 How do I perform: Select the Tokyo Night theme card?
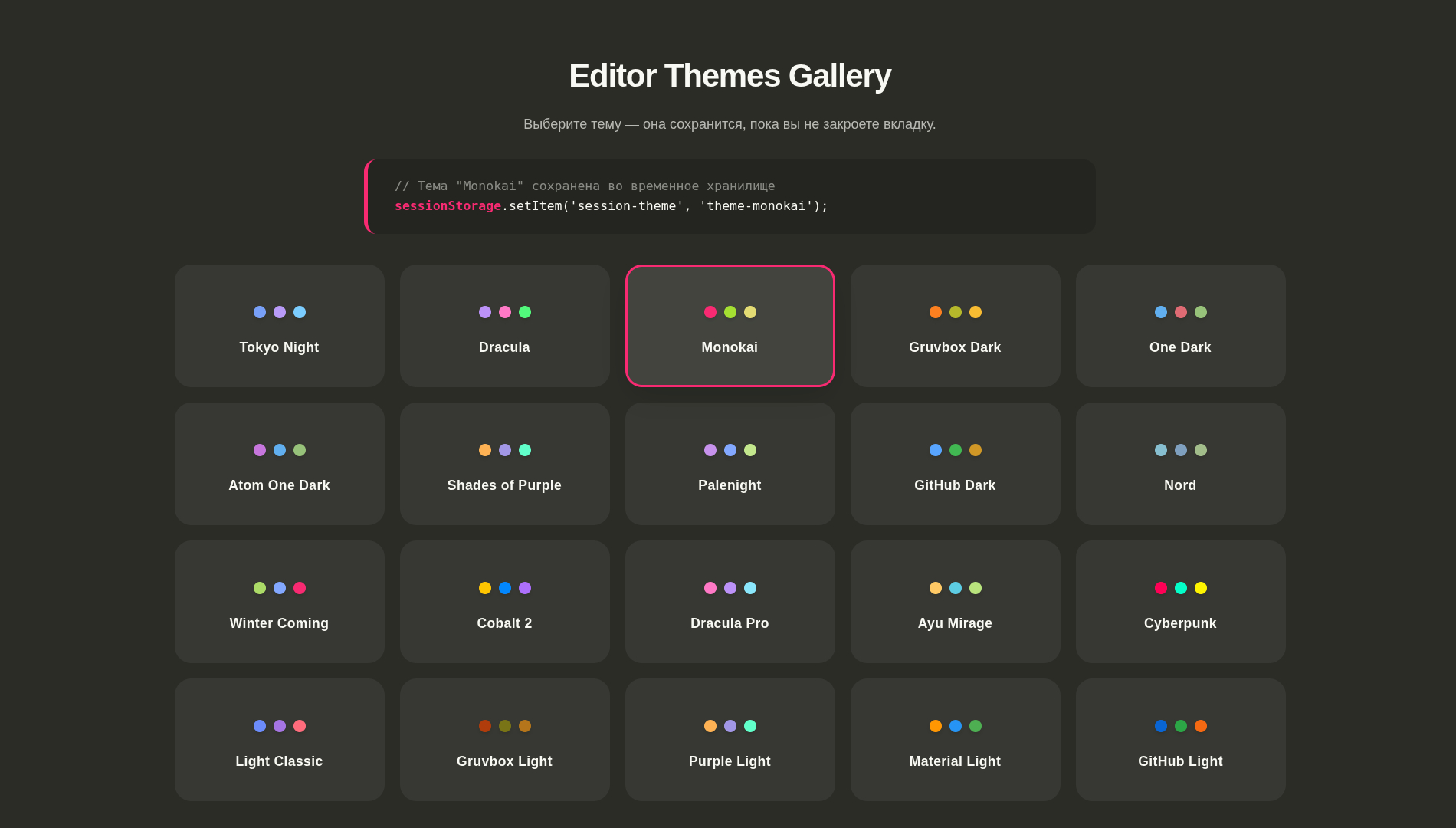pyautogui.click(x=279, y=326)
